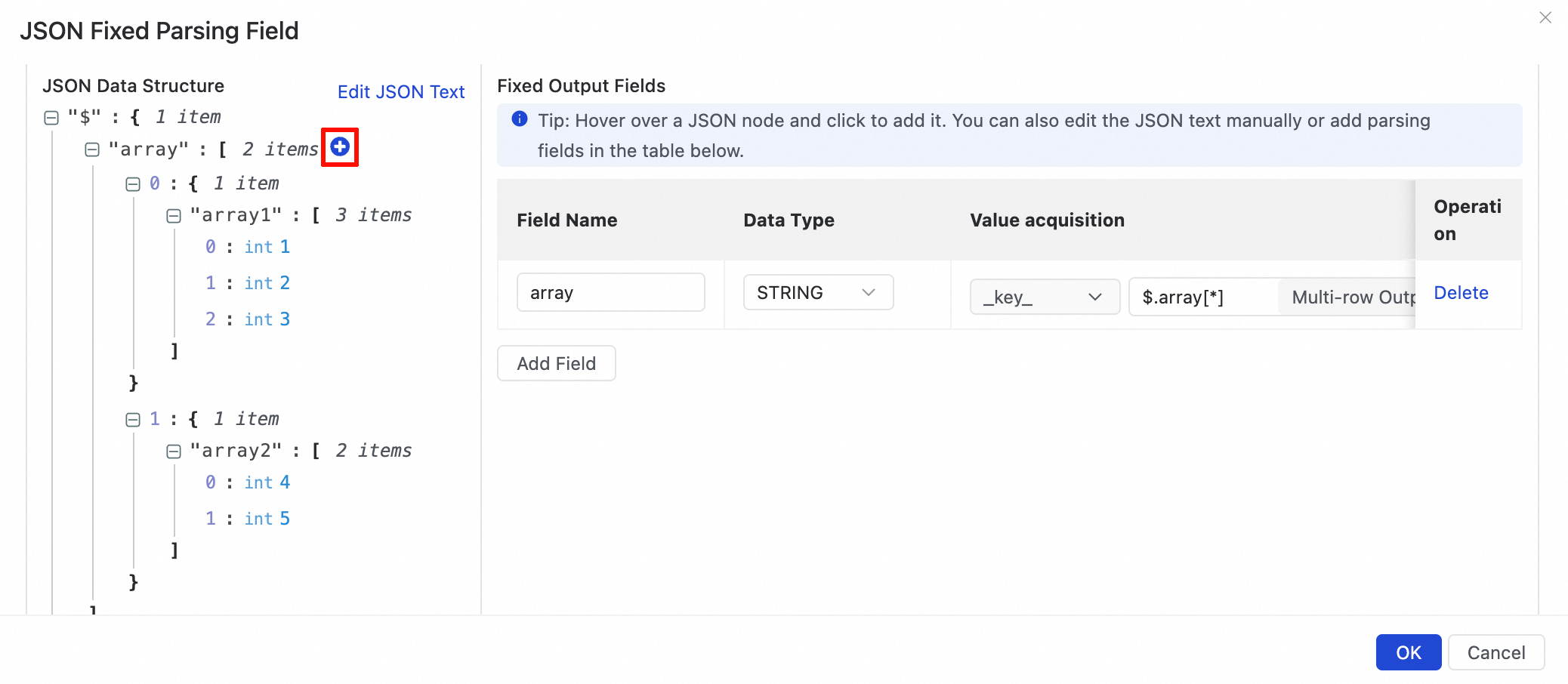The width and height of the screenshot is (1568, 684).
Task: Click the blue plus icon beside array node
Action: click(340, 147)
